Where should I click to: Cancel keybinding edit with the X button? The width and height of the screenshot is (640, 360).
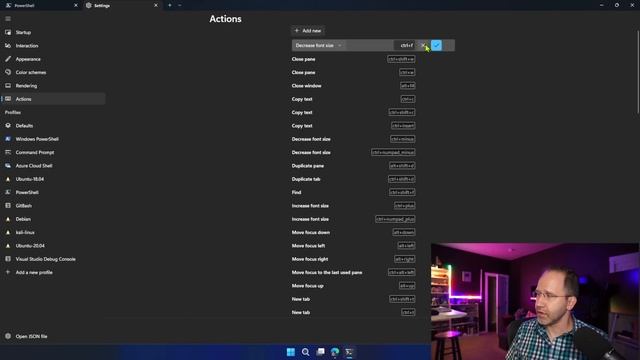(x=423, y=45)
